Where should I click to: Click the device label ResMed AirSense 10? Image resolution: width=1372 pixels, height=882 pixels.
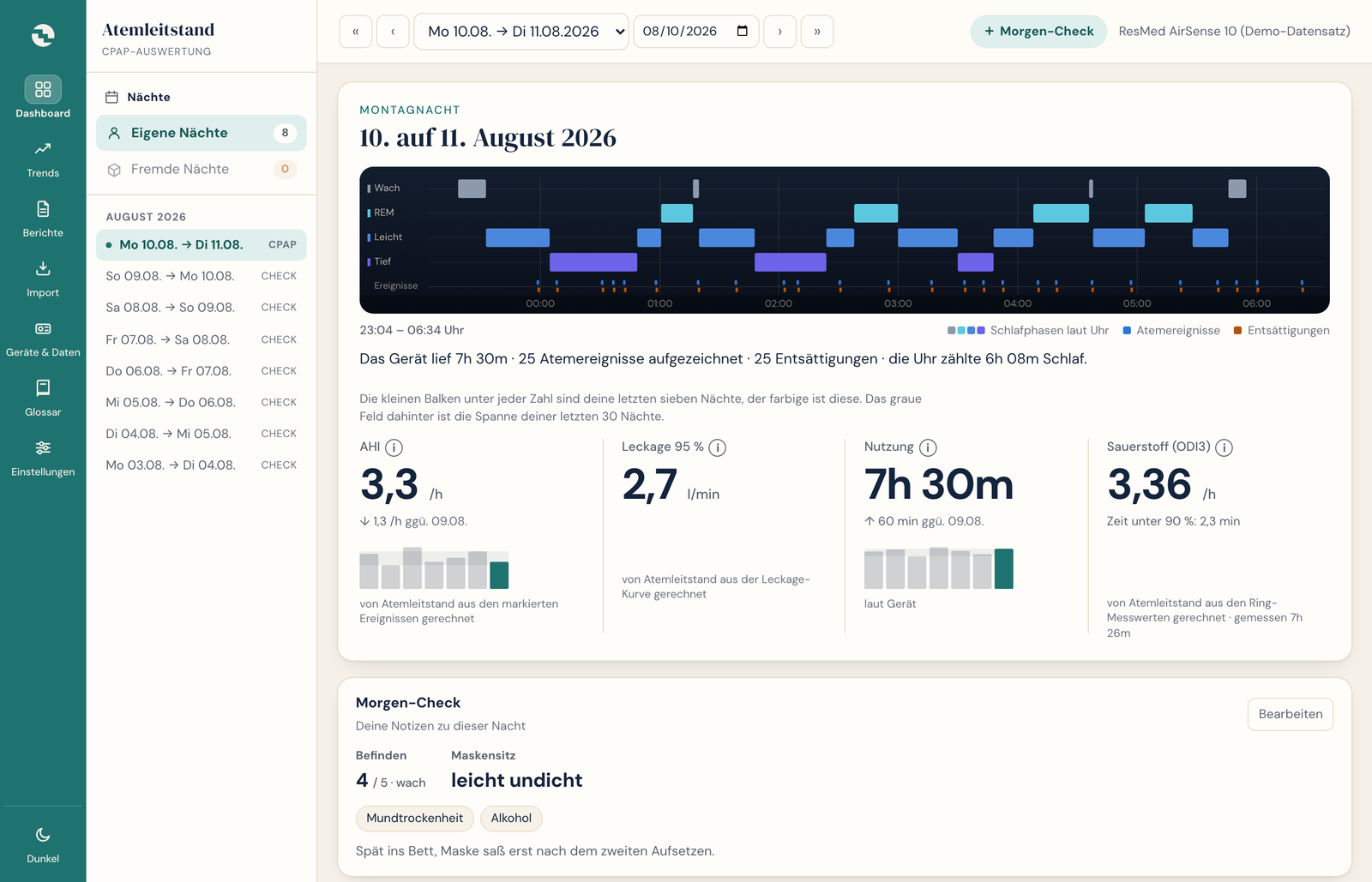(1235, 32)
